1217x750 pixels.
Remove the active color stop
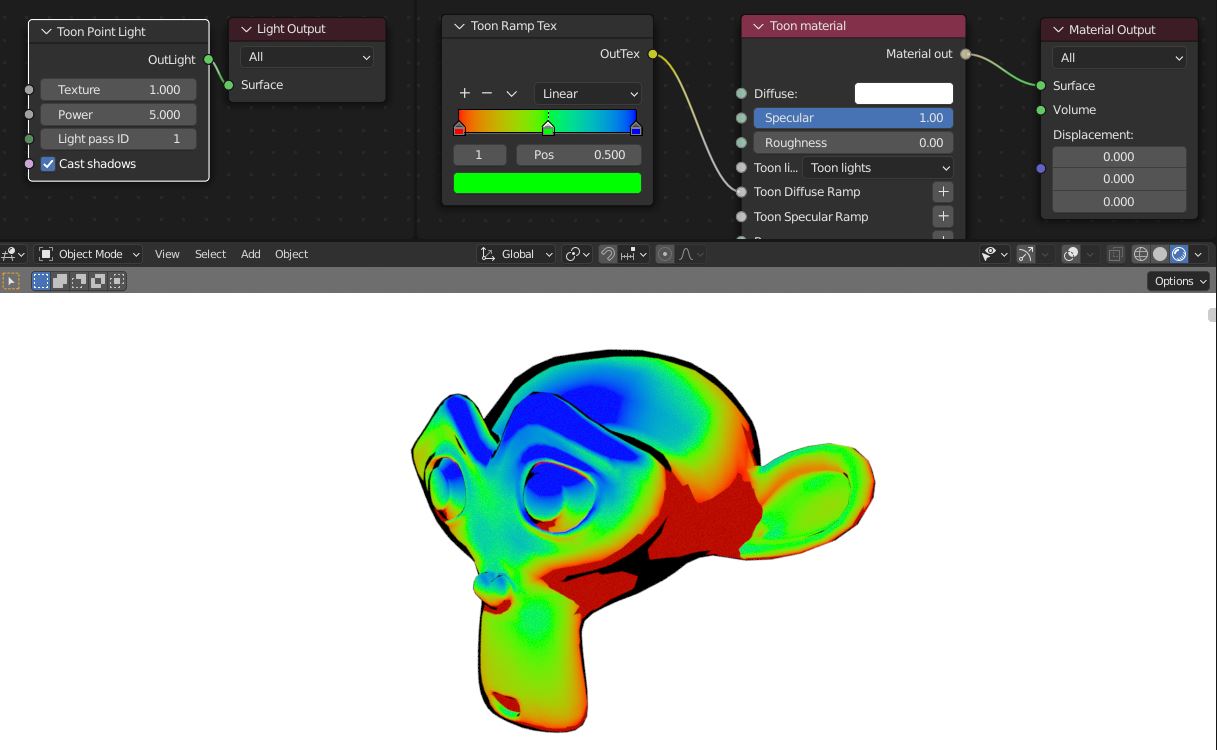(487, 93)
